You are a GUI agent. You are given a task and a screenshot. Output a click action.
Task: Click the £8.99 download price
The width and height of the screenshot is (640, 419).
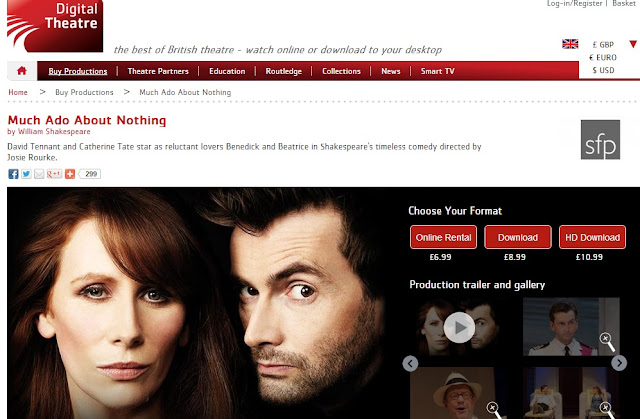(x=515, y=257)
